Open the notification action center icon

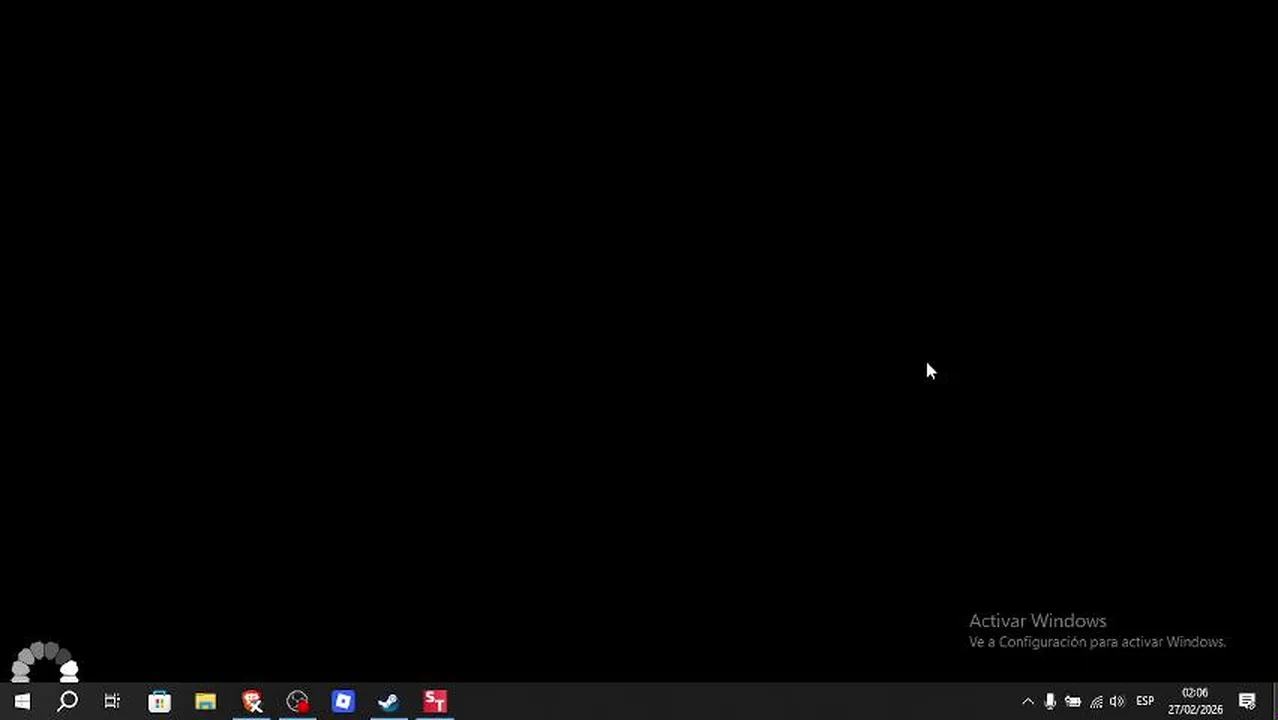pyautogui.click(x=1247, y=702)
